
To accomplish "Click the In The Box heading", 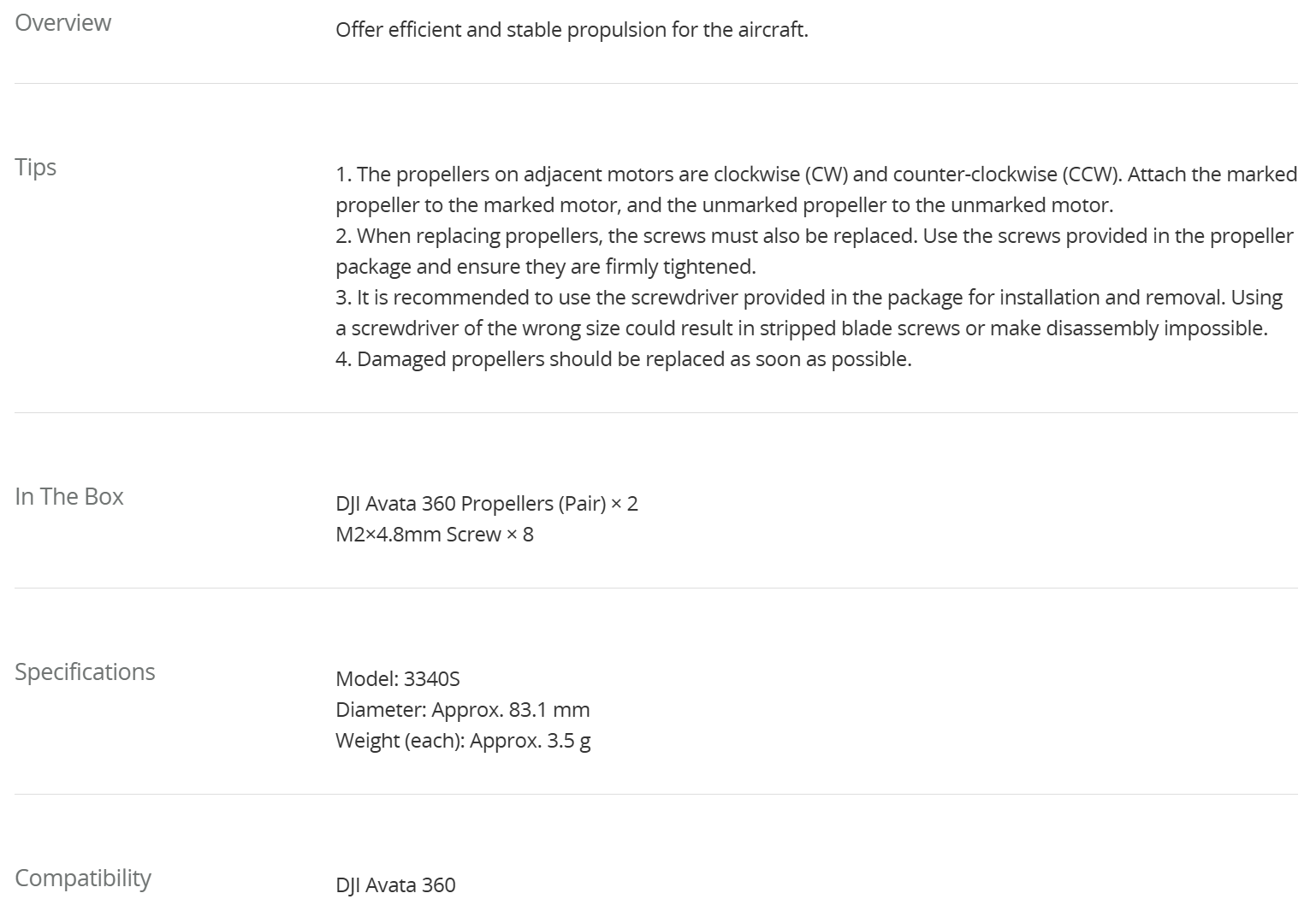I will click(x=68, y=496).
